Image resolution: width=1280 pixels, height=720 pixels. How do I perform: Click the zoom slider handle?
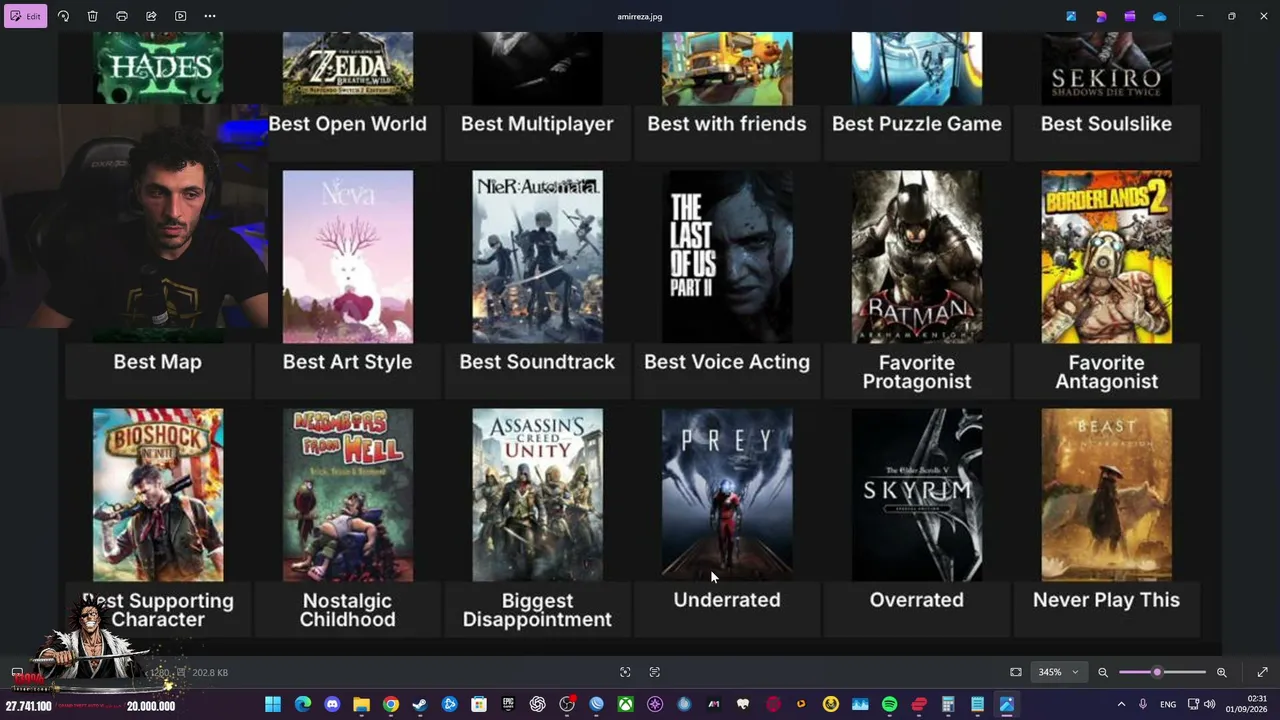click(1157, 672)
